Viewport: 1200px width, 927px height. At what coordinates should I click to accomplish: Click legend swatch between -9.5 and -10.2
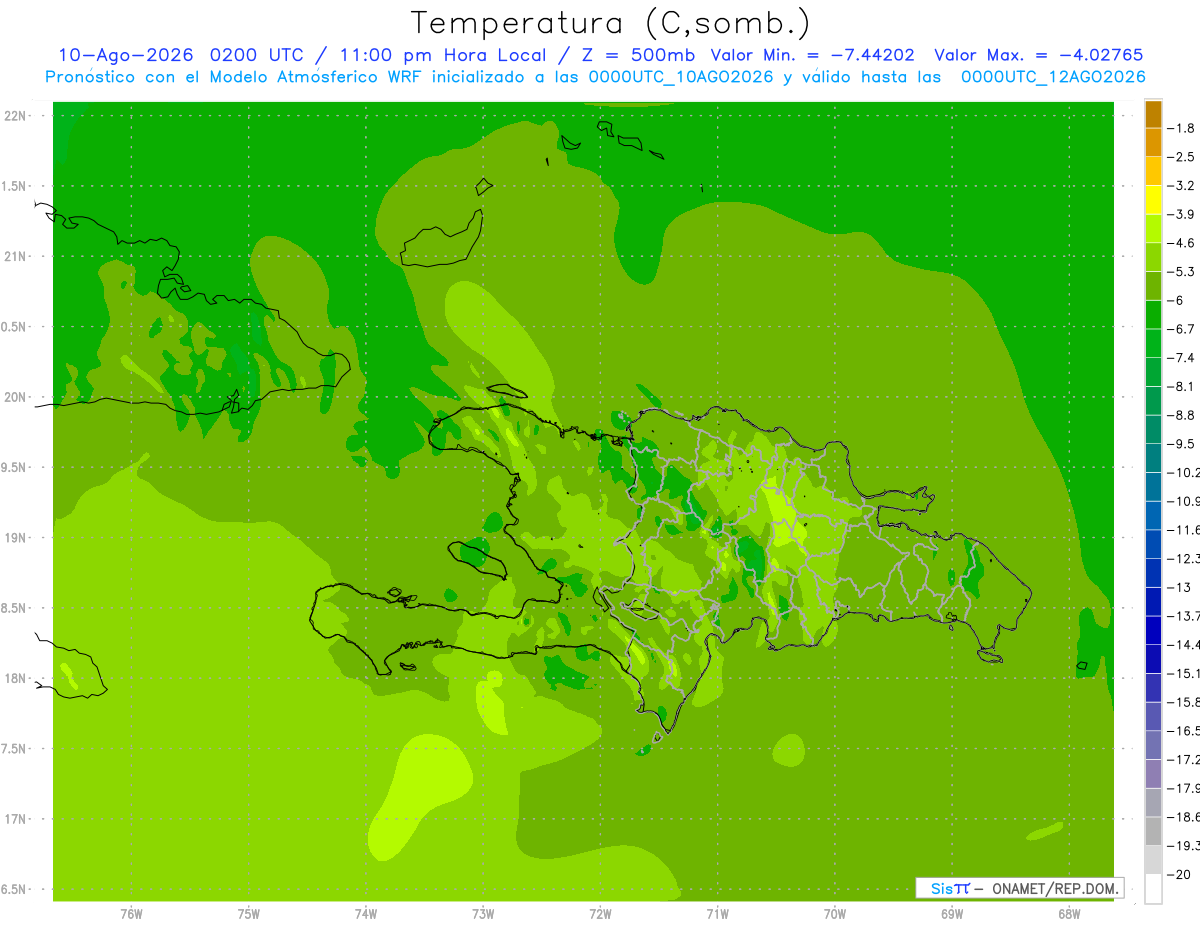coord(1153,458)
